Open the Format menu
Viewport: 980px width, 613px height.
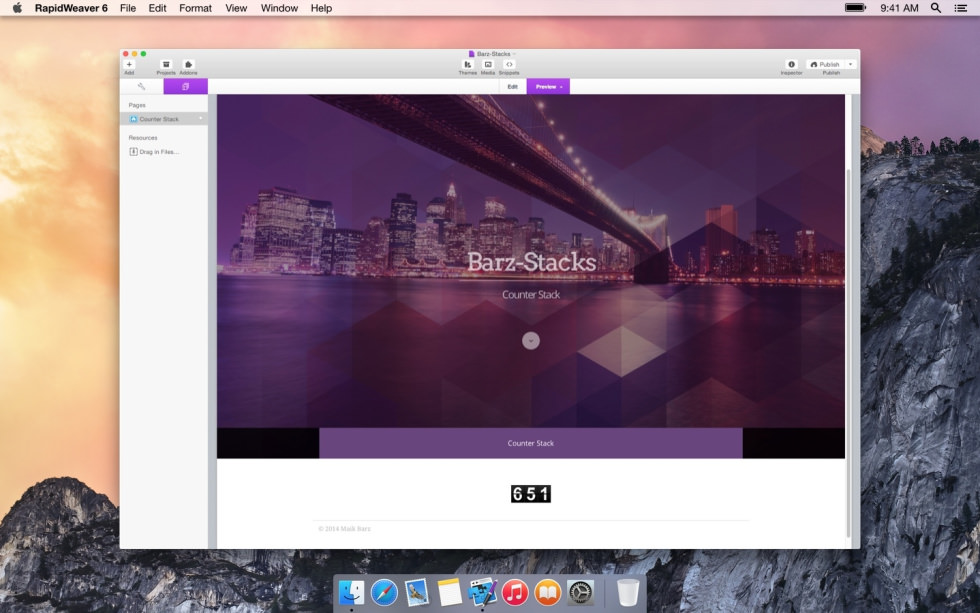point(196,8)
